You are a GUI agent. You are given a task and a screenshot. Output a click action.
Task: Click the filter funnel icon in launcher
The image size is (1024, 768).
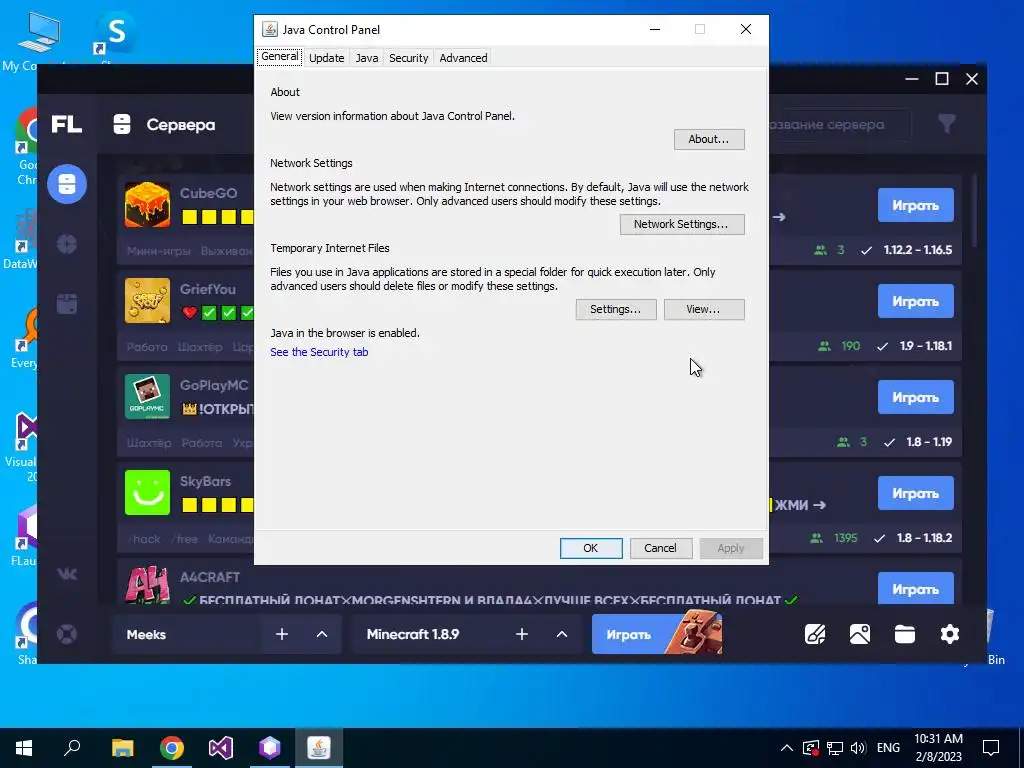[x=947, y=124]
